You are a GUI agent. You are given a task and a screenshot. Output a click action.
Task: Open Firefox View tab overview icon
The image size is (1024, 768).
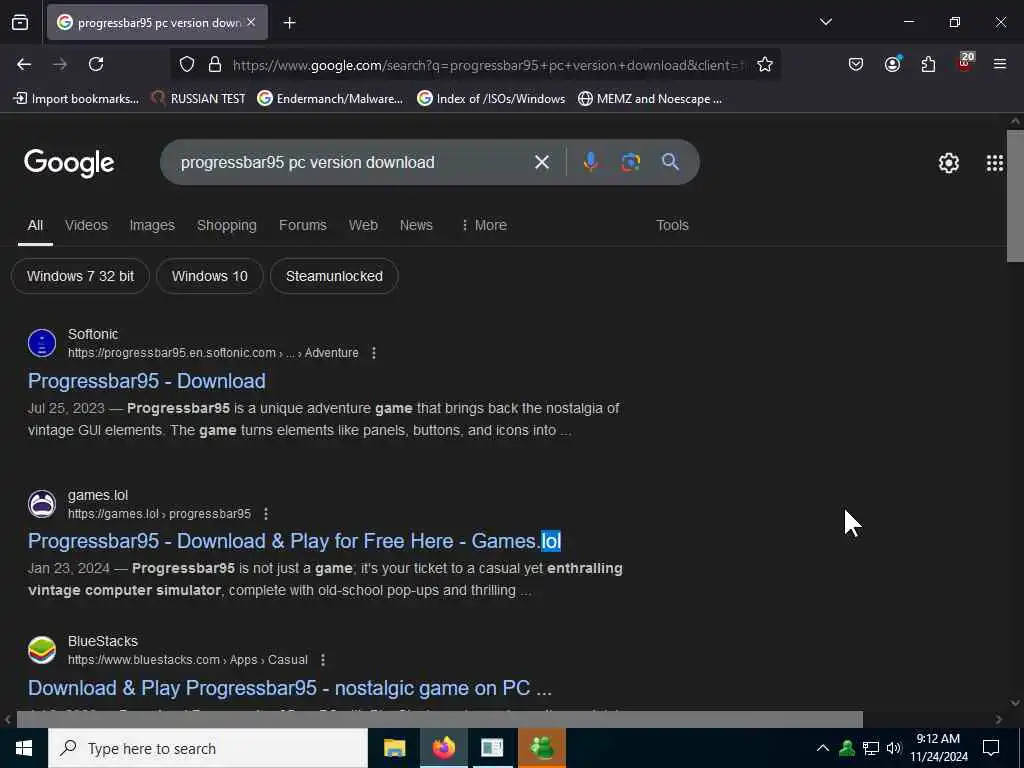20,23
